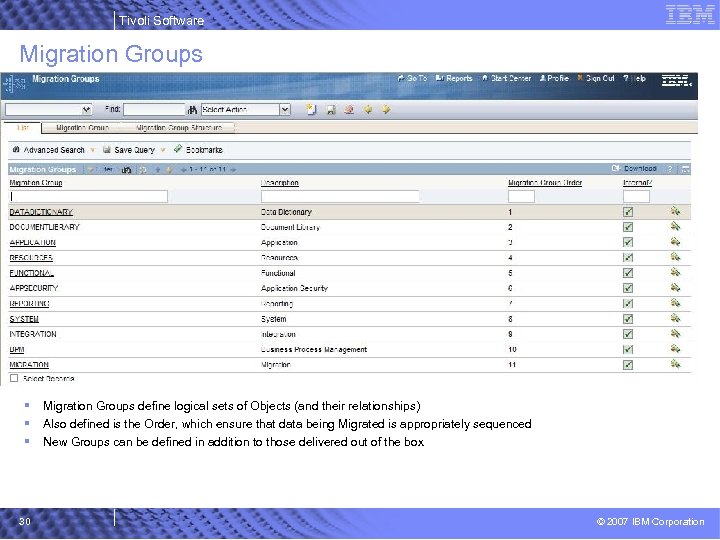Click the row action icon for INTEGRATION
Screen dimensions: 720x540
pos(675,333)
